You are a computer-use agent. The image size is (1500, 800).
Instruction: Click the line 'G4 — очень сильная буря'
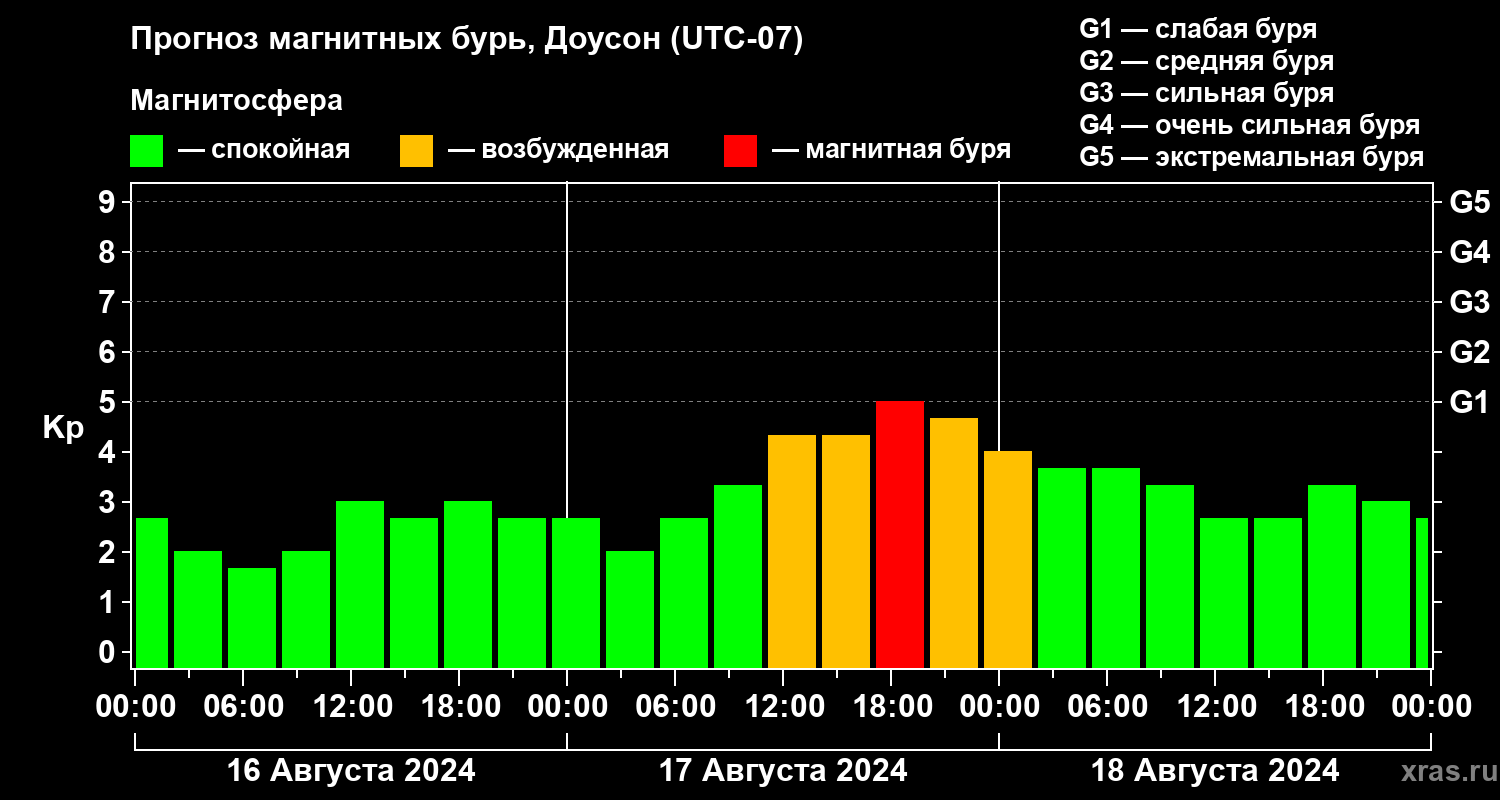[x=1250, y=125]
